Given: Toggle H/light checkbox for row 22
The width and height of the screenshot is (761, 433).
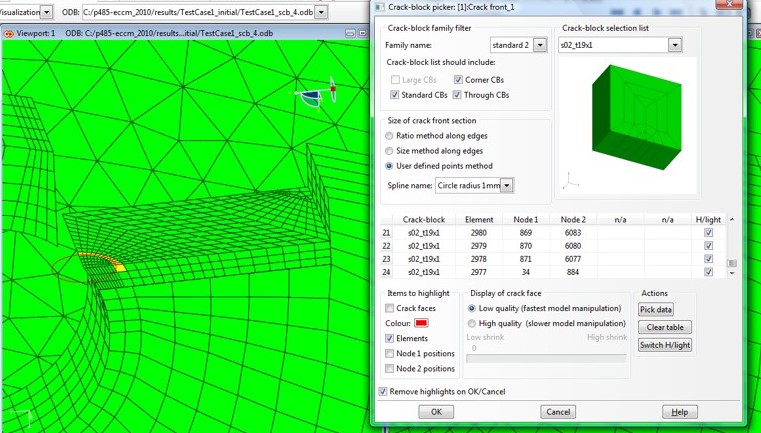Looking at the screenshot, I should point(708,246).
